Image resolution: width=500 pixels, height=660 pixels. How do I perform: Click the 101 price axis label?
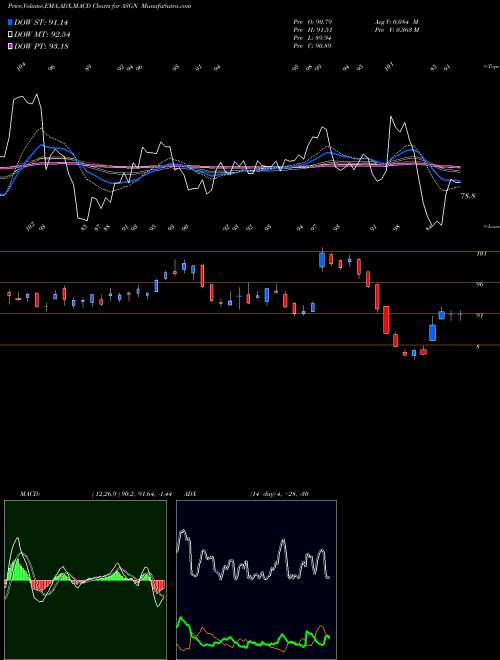(x=481, y=254)
